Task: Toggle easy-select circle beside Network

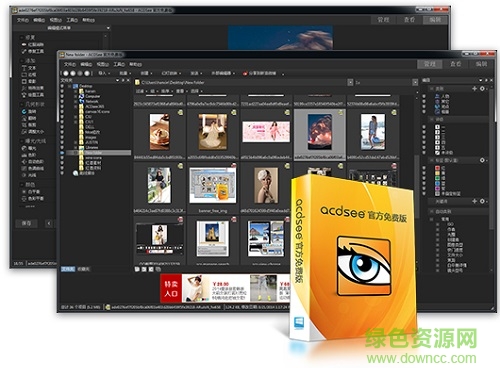Action: coord(62,101)
